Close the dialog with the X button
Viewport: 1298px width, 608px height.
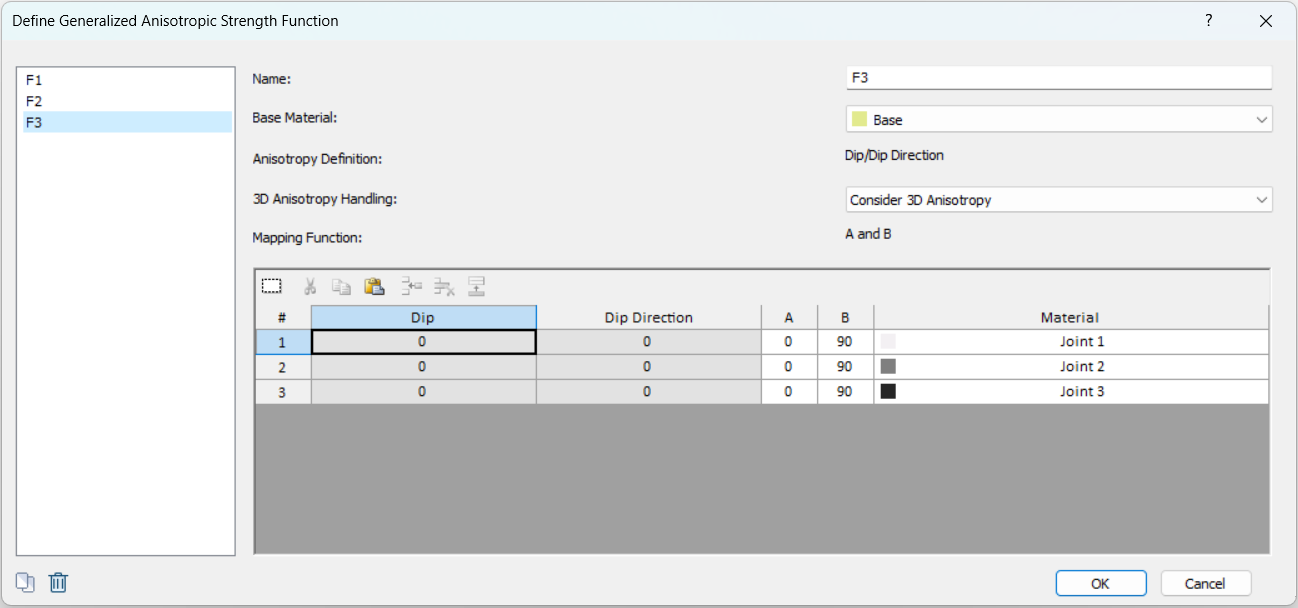(1266, 20)
